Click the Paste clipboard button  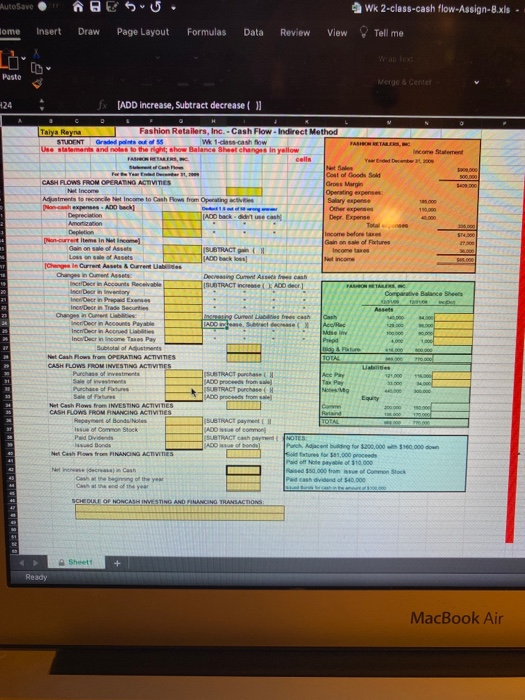(10, 66)
